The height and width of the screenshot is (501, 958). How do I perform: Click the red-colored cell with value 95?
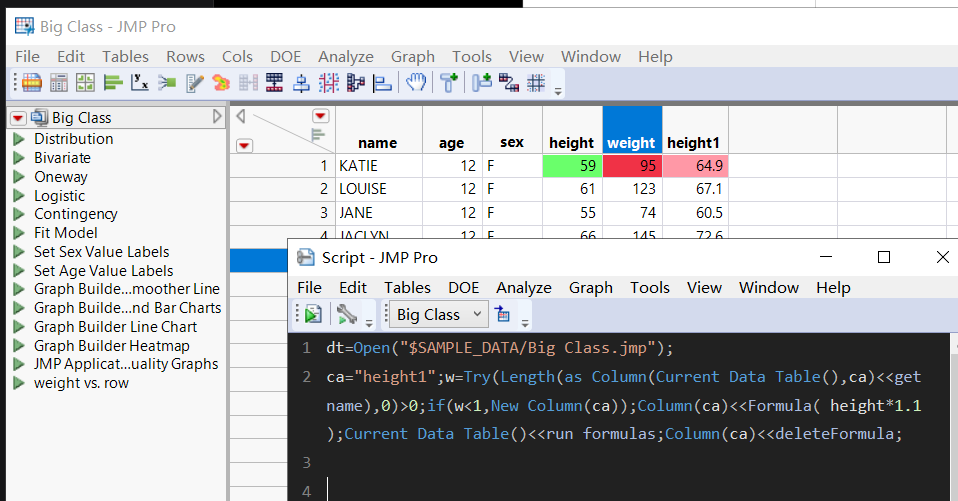tap(632, 166)
